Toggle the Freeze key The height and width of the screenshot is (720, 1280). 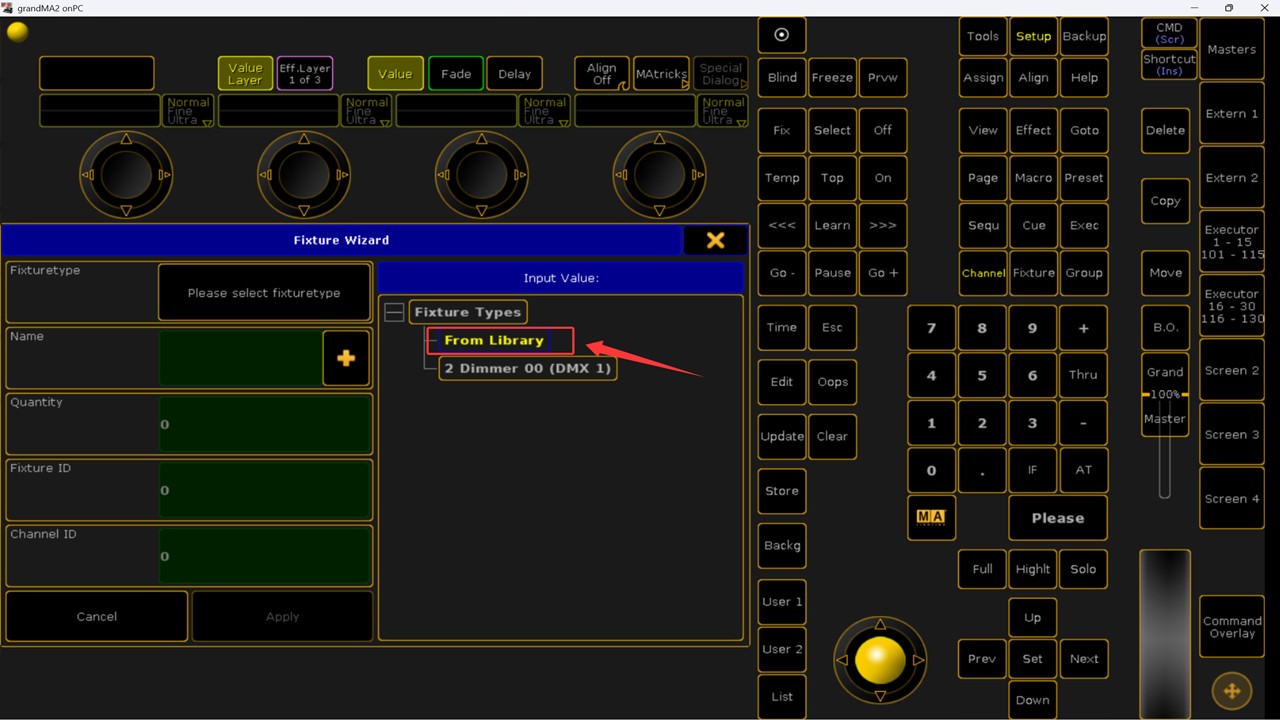point(832,78)
